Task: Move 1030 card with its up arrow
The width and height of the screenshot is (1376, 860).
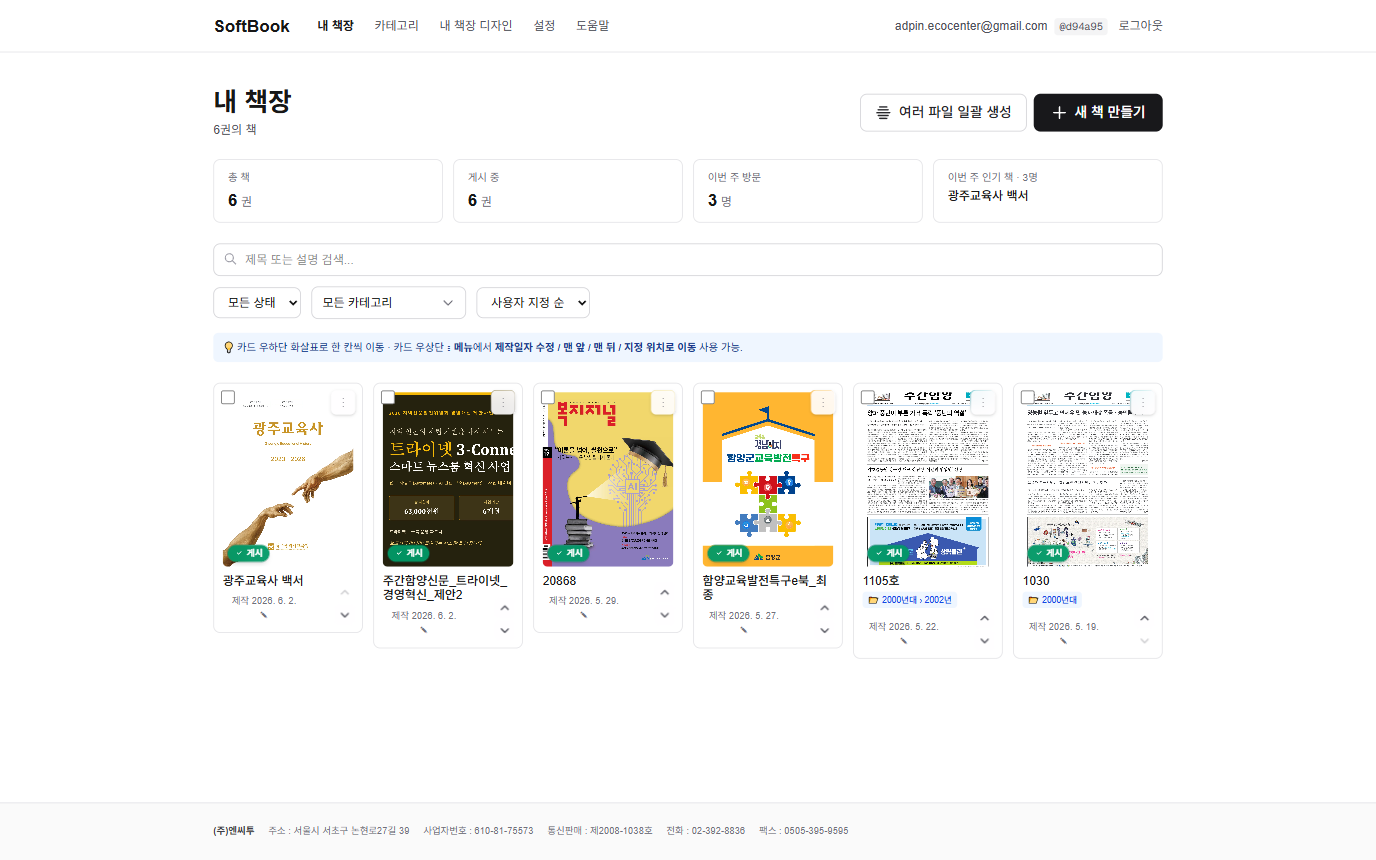Action: 1145,619
